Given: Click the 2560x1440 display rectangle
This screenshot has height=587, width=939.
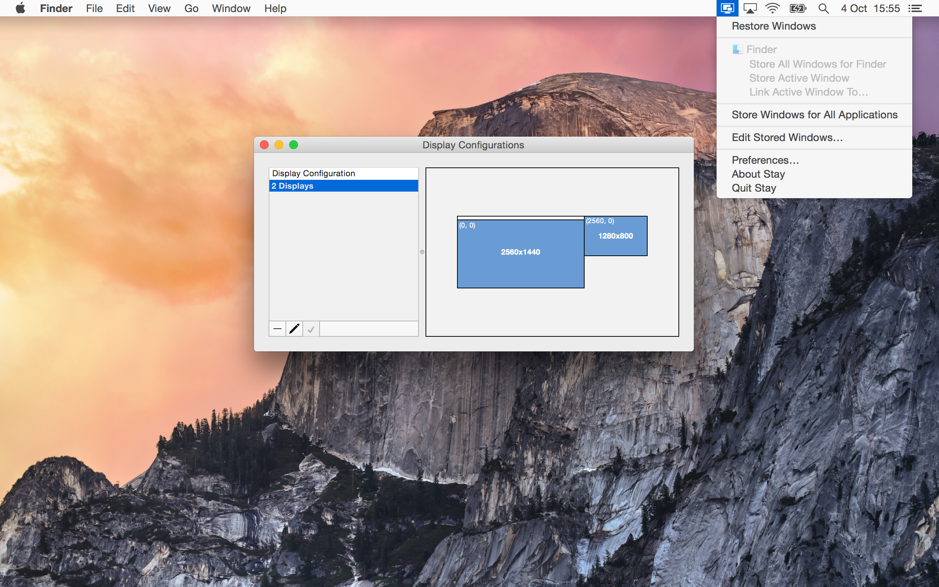Looking at the screenshot, I should pyautogui.click(x=520, y=253).
